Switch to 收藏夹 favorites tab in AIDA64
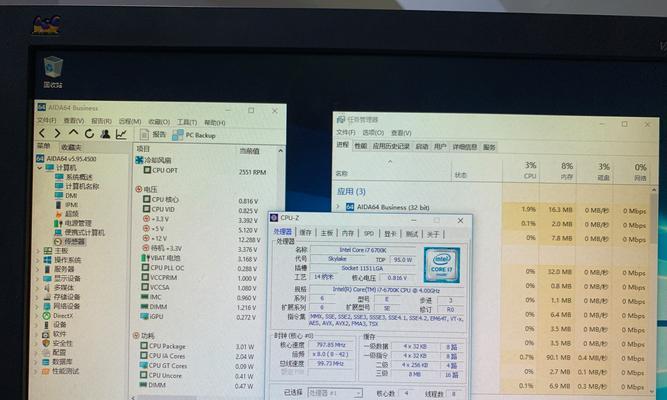This screenshot has height=400, width=667. pyautogui.click(x=71, y=147)
